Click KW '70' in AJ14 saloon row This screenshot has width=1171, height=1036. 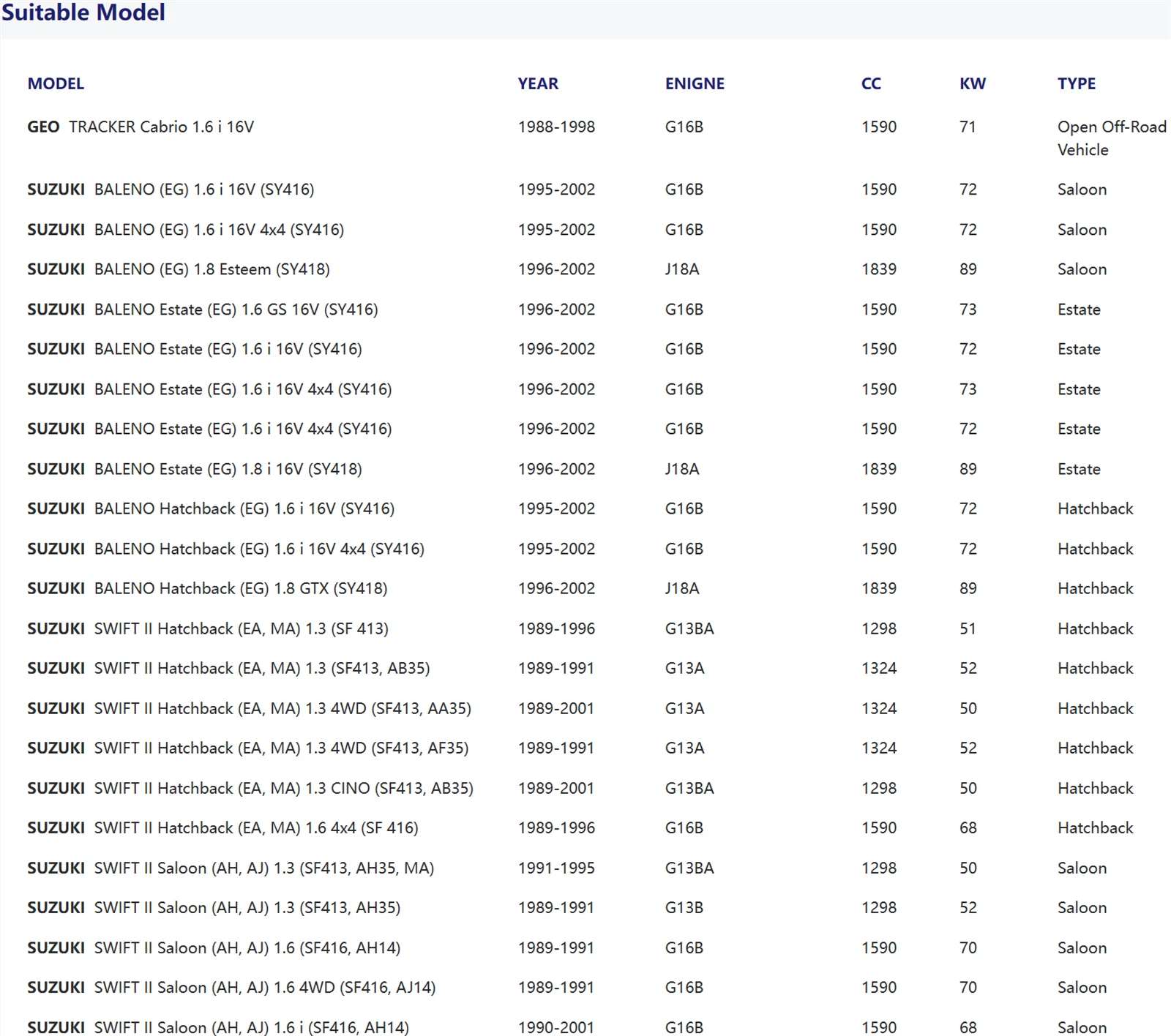pyautogui.click(x=968, y=988)
